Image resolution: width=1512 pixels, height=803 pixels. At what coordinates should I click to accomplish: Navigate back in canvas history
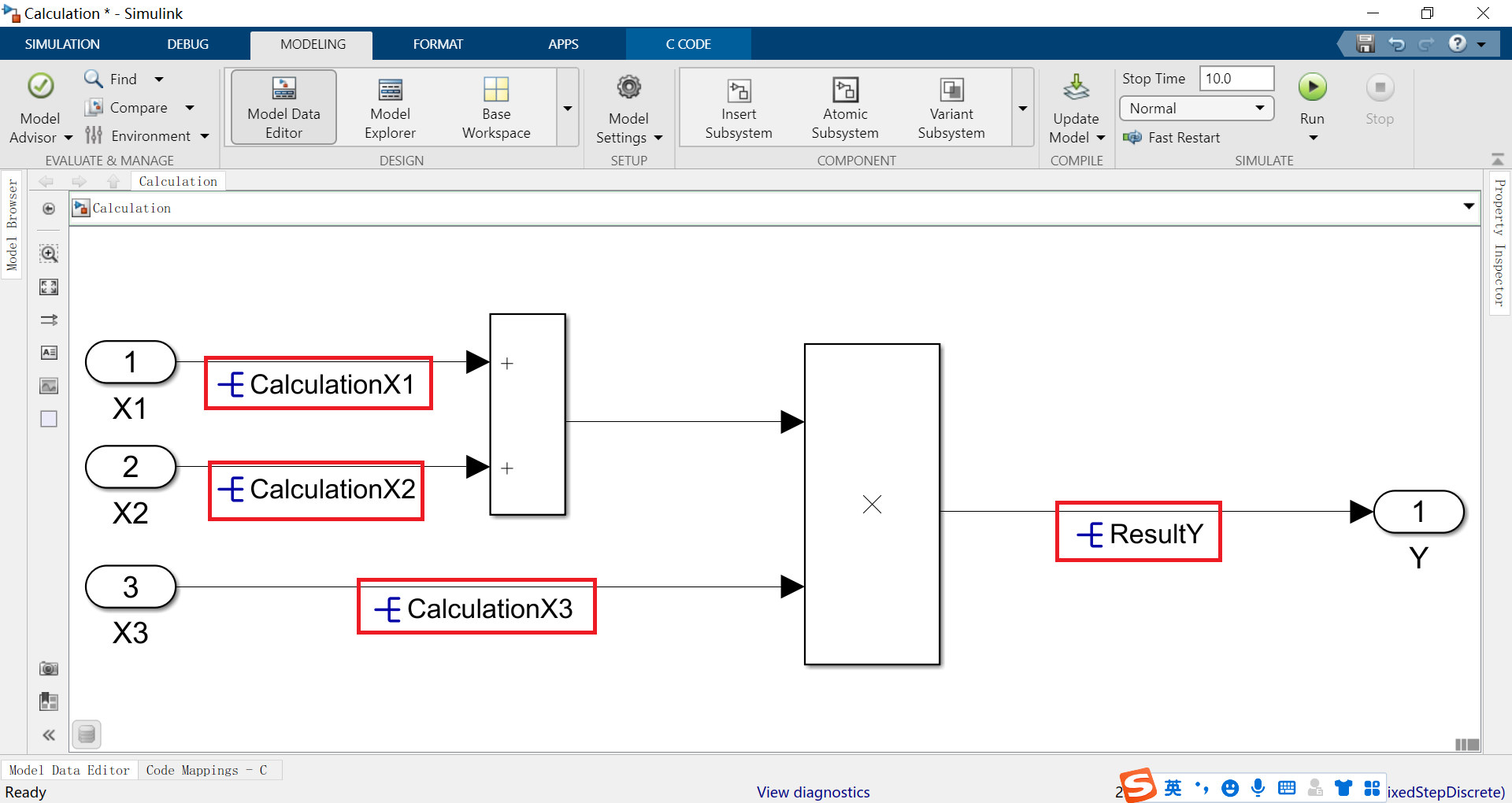click(46, 181)
